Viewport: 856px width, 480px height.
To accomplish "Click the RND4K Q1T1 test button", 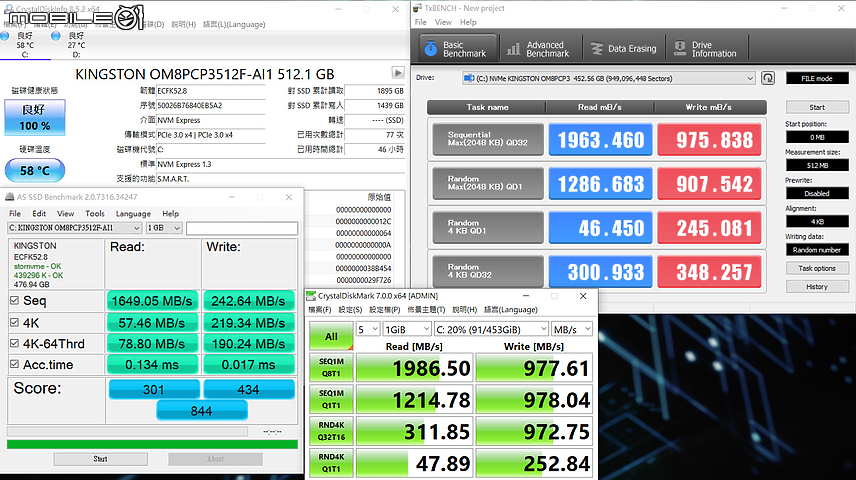I will click(331, 463).
